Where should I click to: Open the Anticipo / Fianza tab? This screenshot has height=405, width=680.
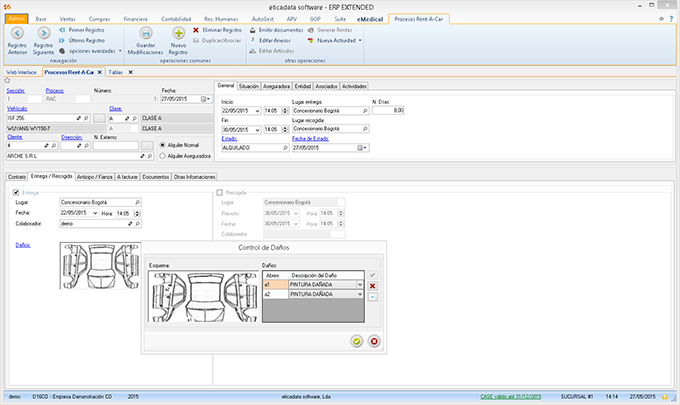coord(95,176)
